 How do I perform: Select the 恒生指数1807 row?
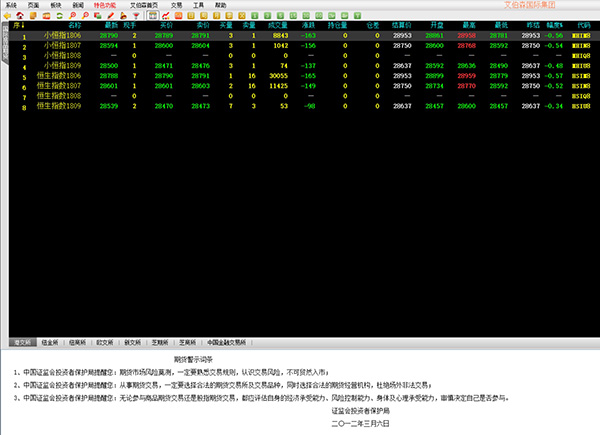coord(304,86)
